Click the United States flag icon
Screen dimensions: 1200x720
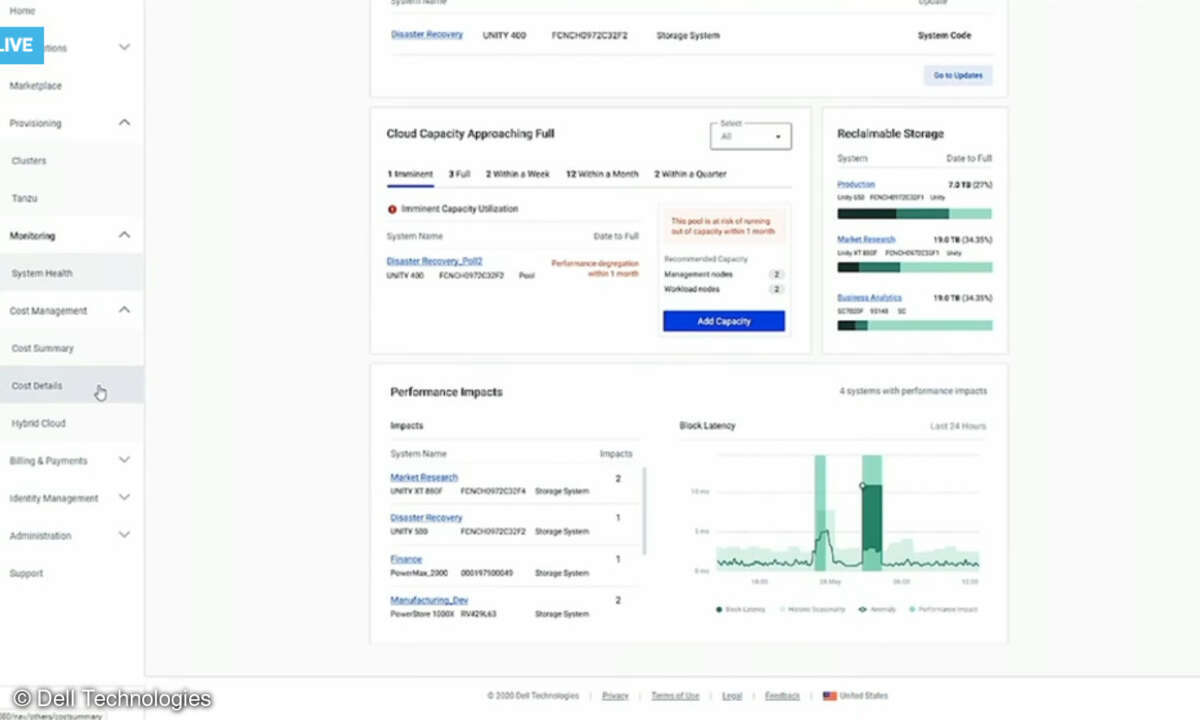tap(829, 696)
